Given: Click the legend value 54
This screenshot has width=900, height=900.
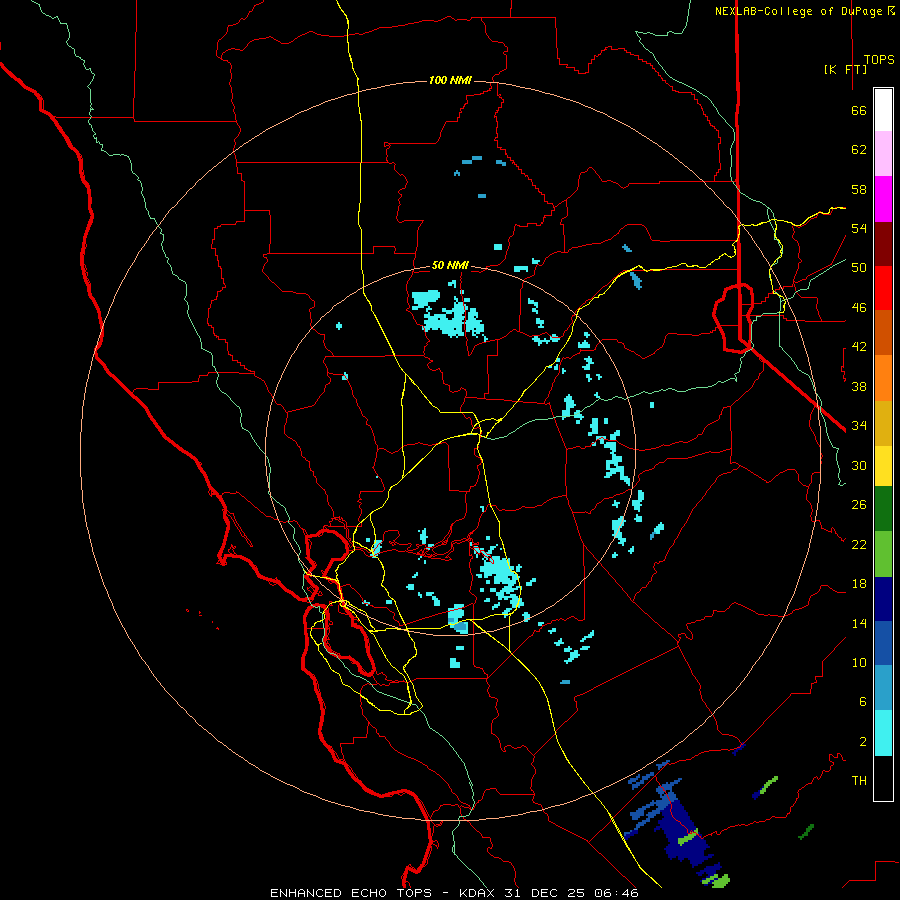Looking at the screenshot, I should (859, 228).
